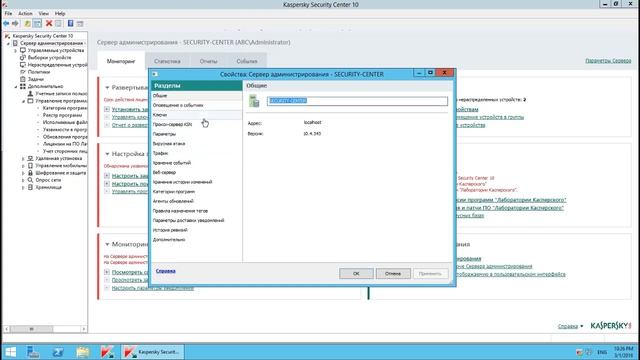Collapse the Мониторинг section triangle in main pane
The width and height of the screenshot is (640, 360).
[107, 244]
